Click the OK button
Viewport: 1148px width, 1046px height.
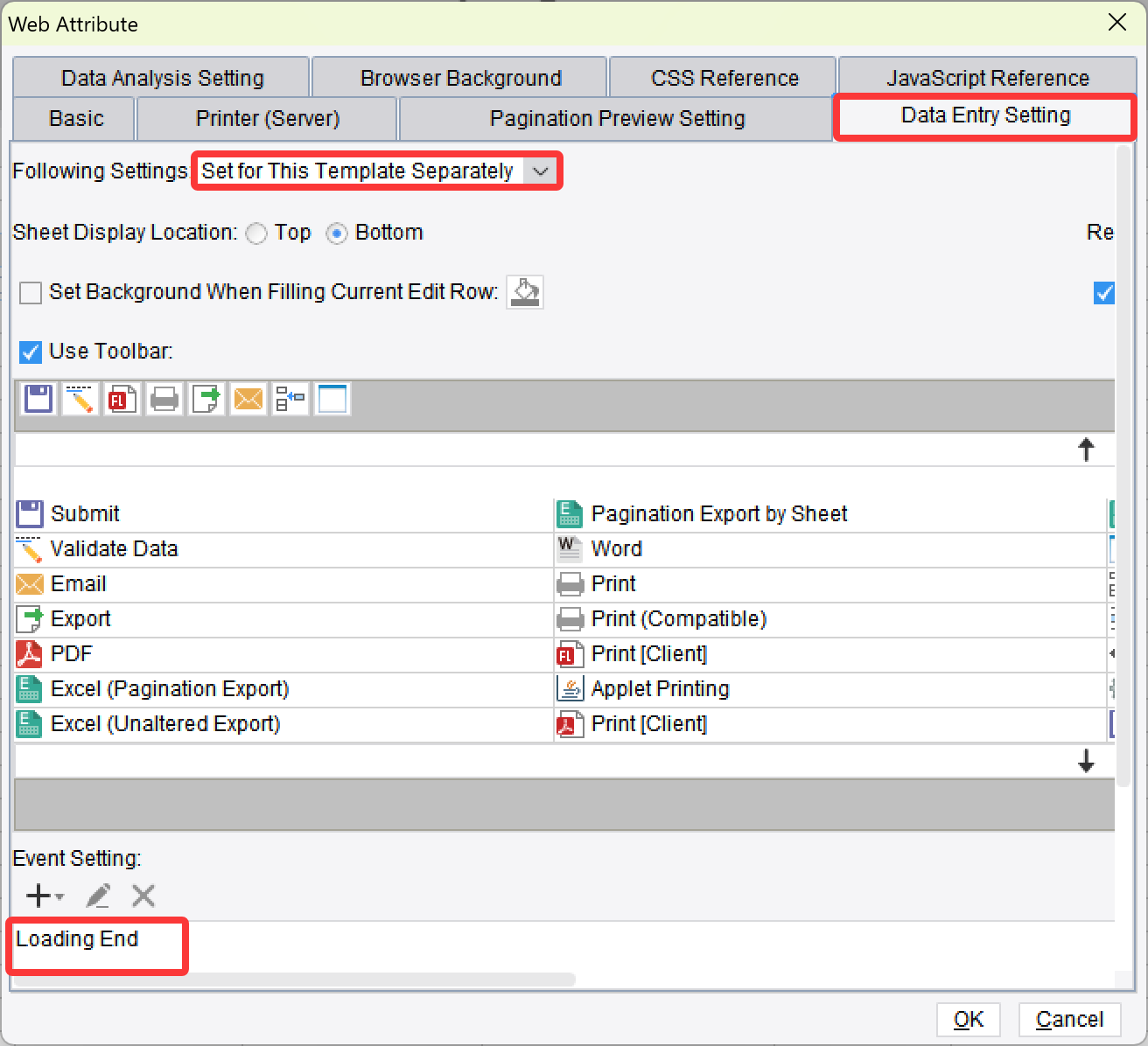[x=968, y=1019]
